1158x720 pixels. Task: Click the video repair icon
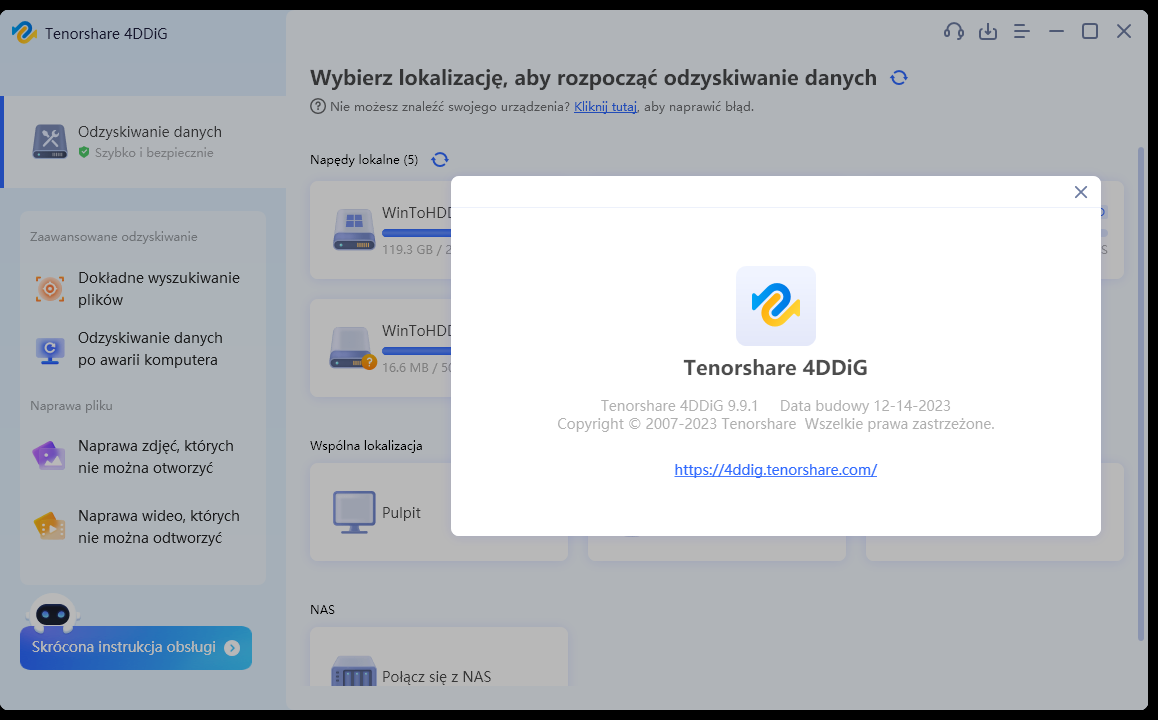pyautogui.click(x=49, y=526)
